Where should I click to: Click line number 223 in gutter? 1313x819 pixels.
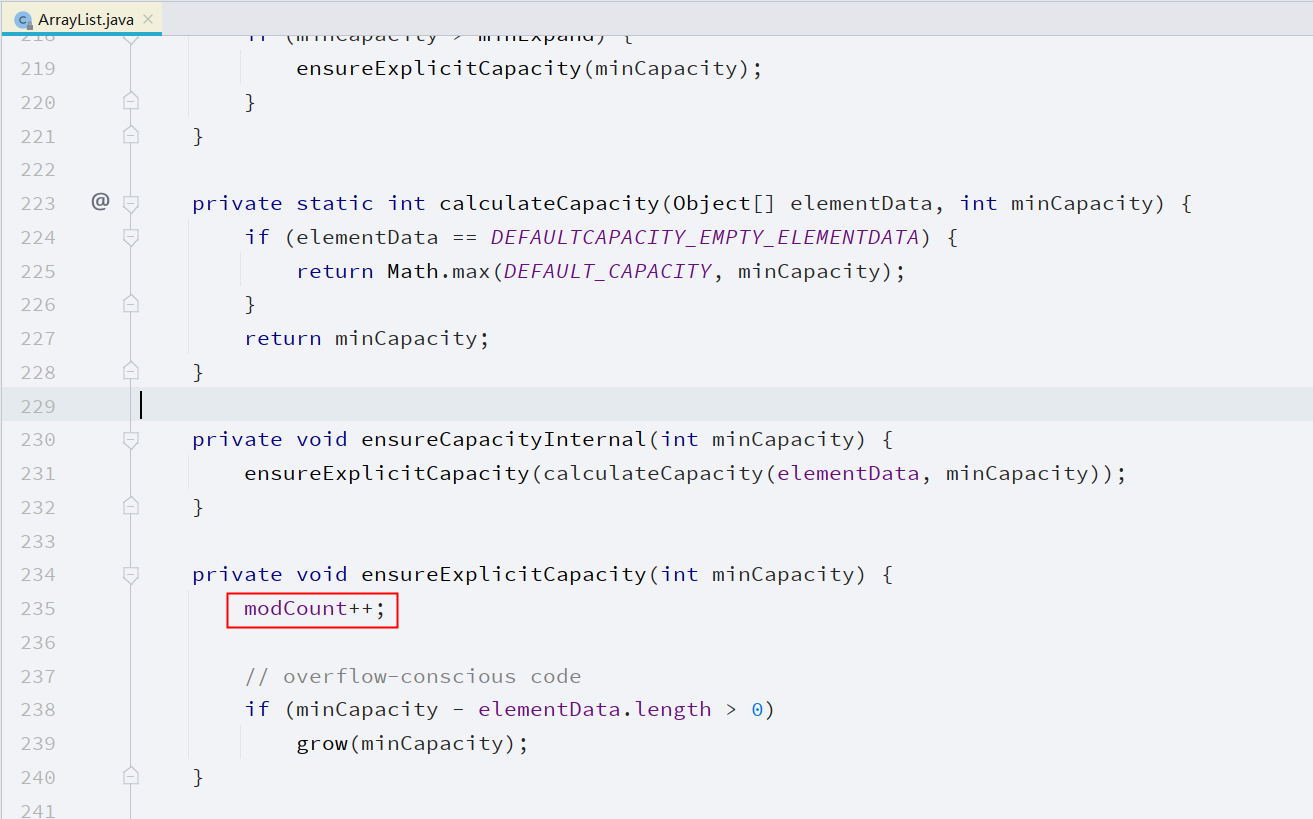[x=37, y=203]
